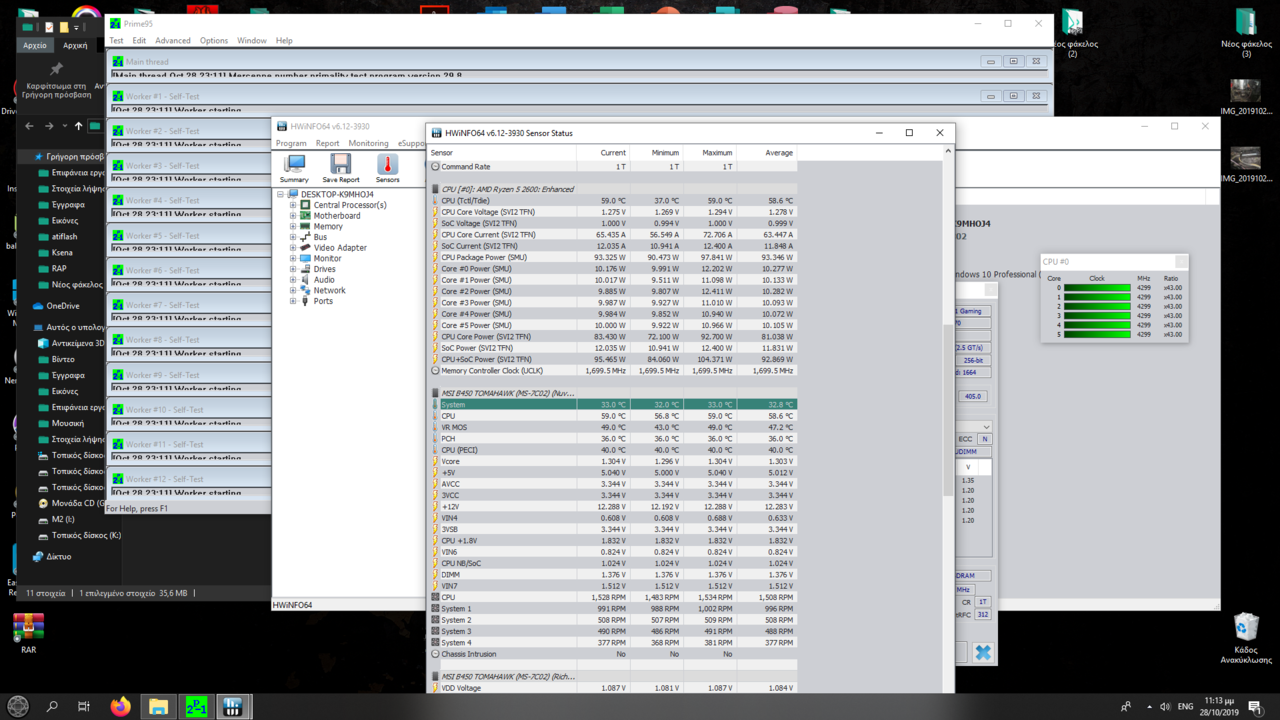Select the Memory module icon in the HWiNFO tree

pos(305,226)
